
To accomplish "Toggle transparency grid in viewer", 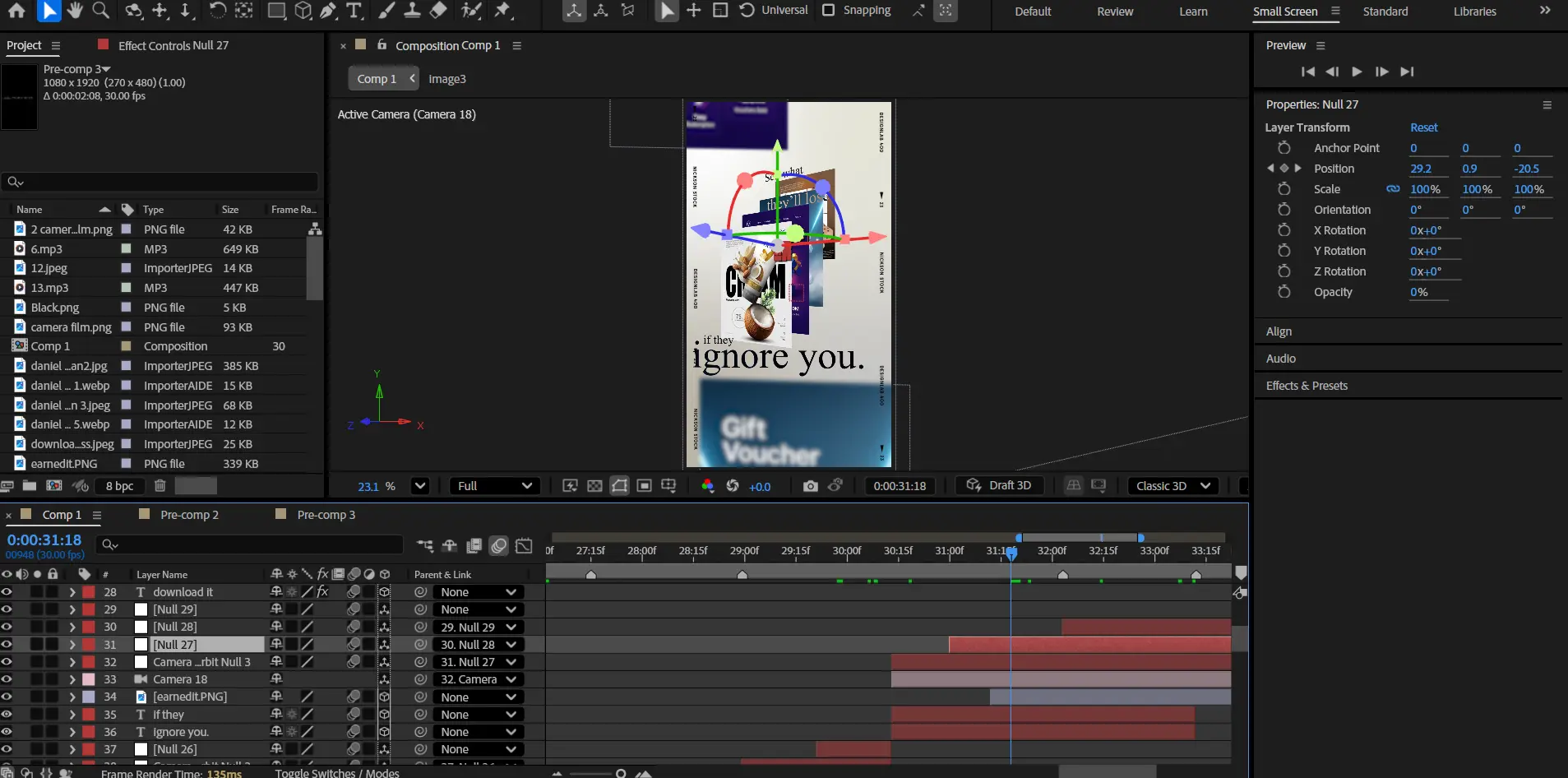I will pyautogui.click(x=594, y=486).
